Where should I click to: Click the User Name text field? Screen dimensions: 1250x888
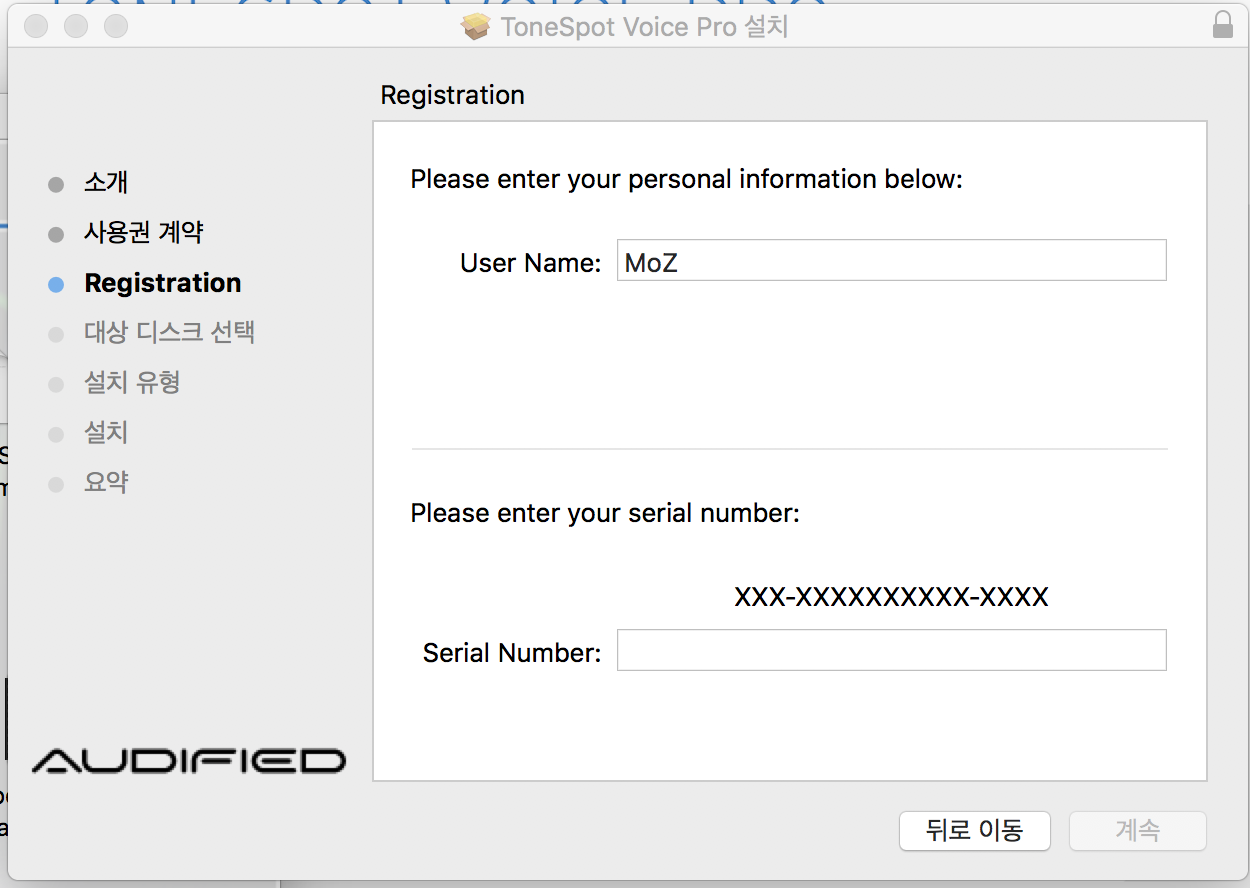click(891, 260)
